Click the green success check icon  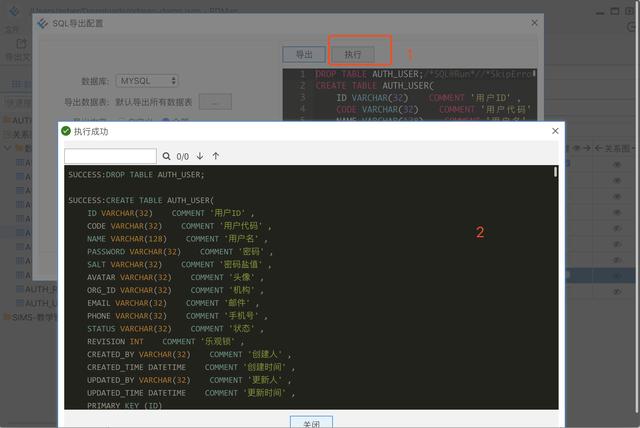click(x=66, y=131)
